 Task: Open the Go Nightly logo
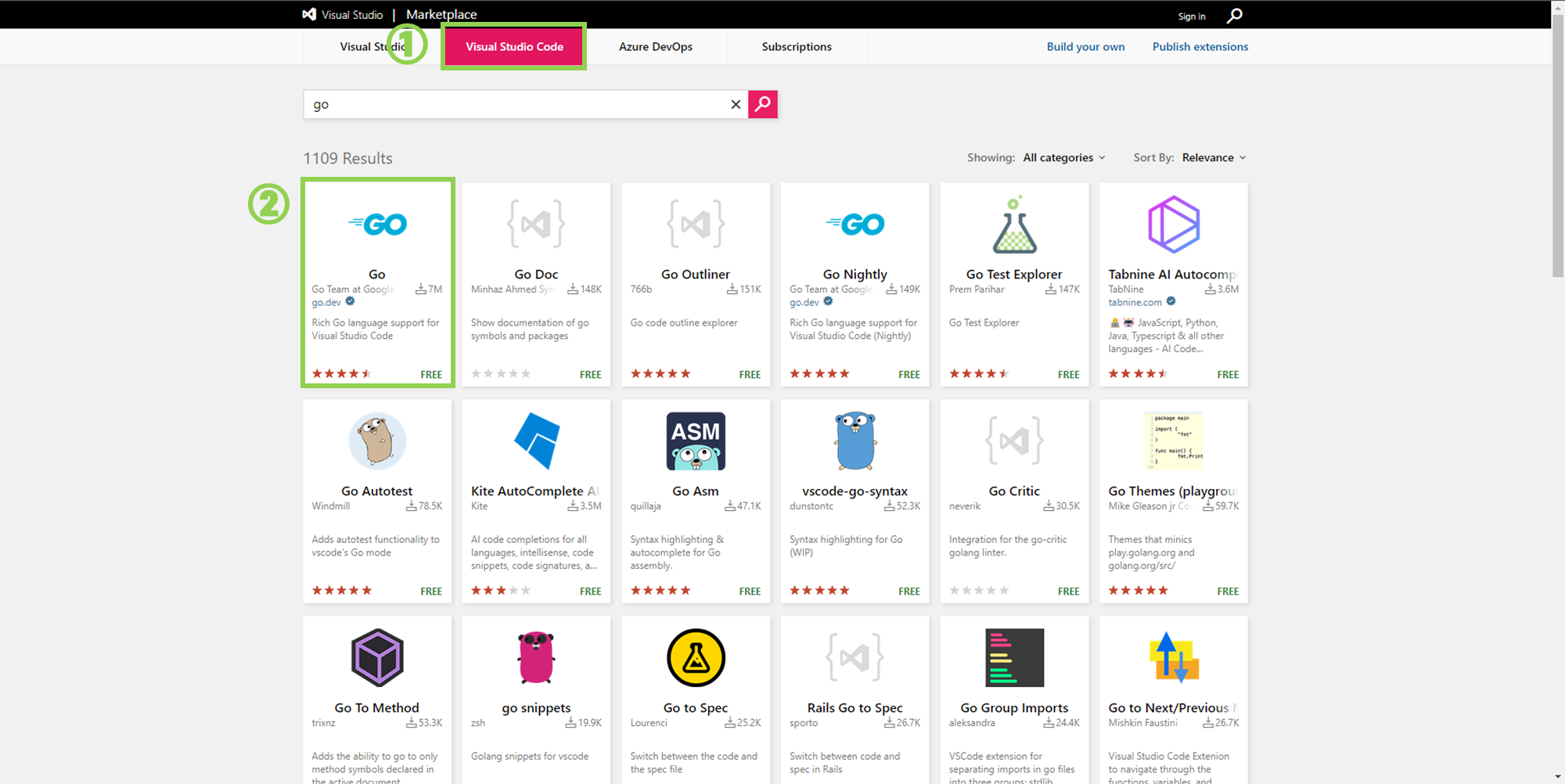click(854, 225)
